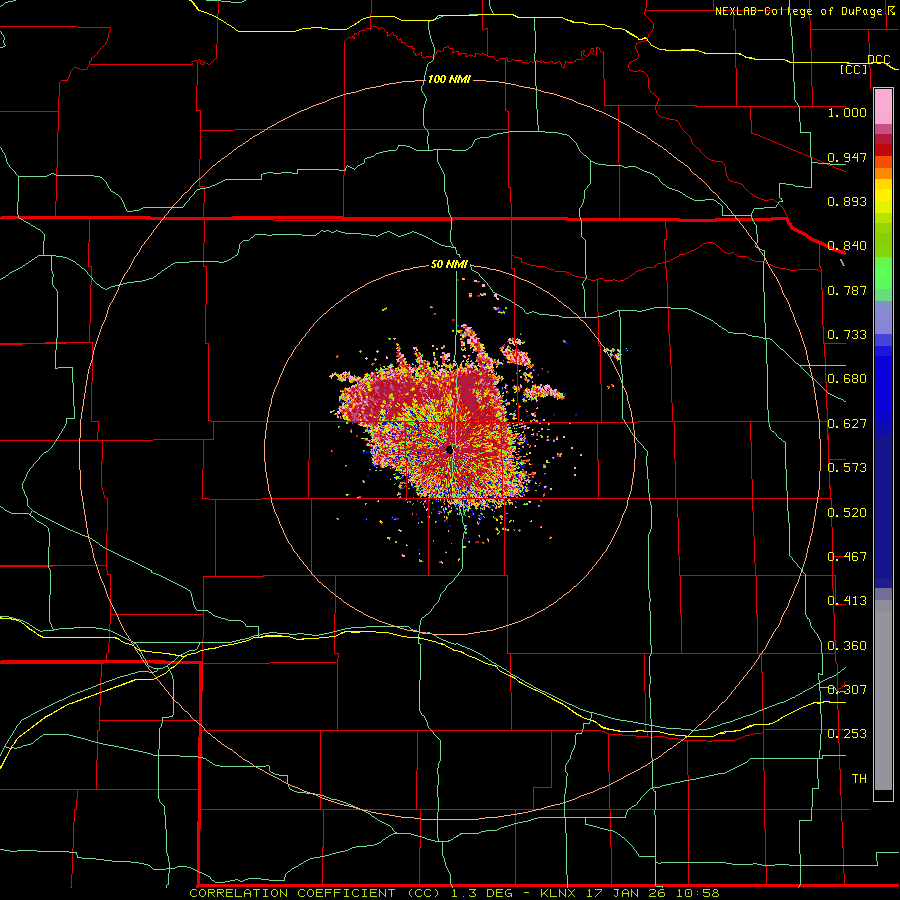This screenshot has height=900, width=900.
Task: Select the 0.360 scale value
Action: click(x=847, y=646)
